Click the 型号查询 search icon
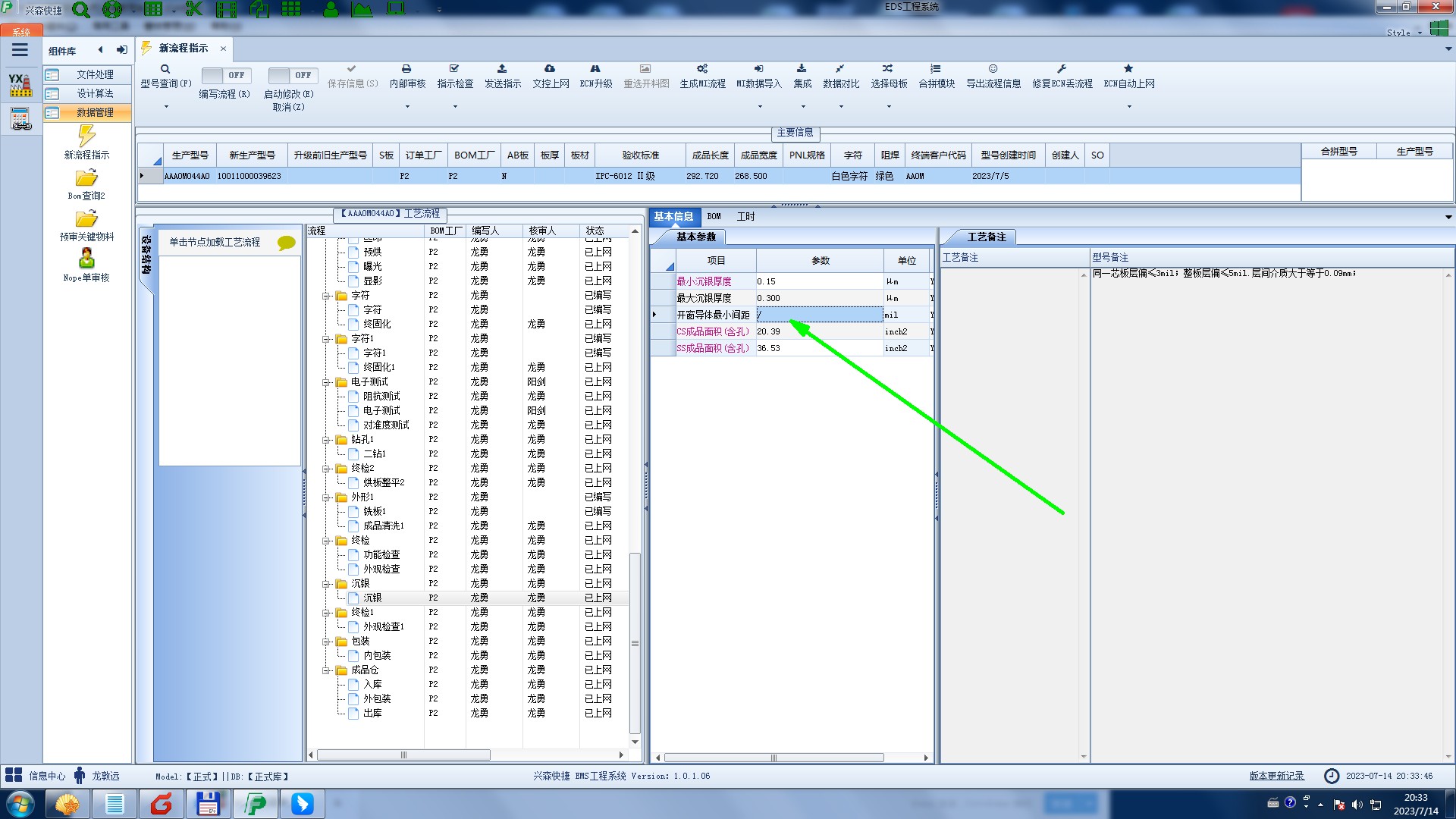Image resolution: width=1456 pixels, height=819 pixels. coord(165,69)
